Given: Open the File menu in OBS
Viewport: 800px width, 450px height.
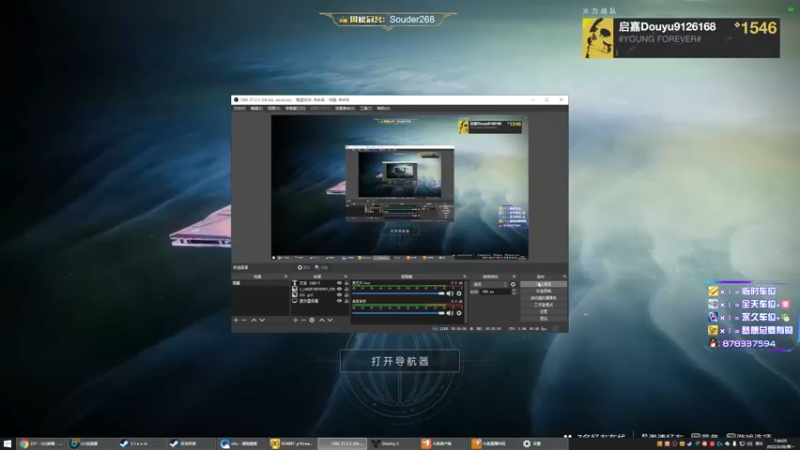Looking at the screenshot, I should 240,108.
